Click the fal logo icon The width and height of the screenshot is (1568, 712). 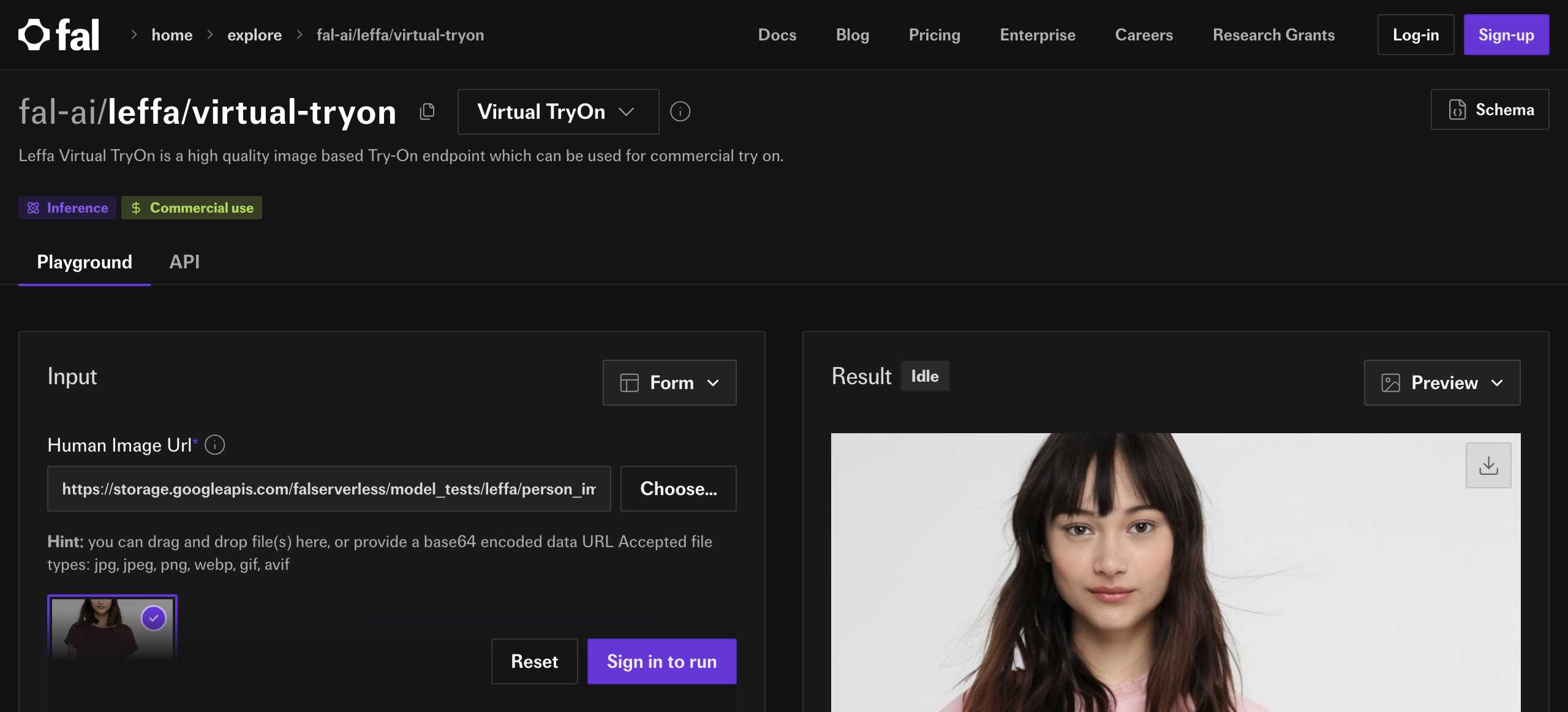34,34
